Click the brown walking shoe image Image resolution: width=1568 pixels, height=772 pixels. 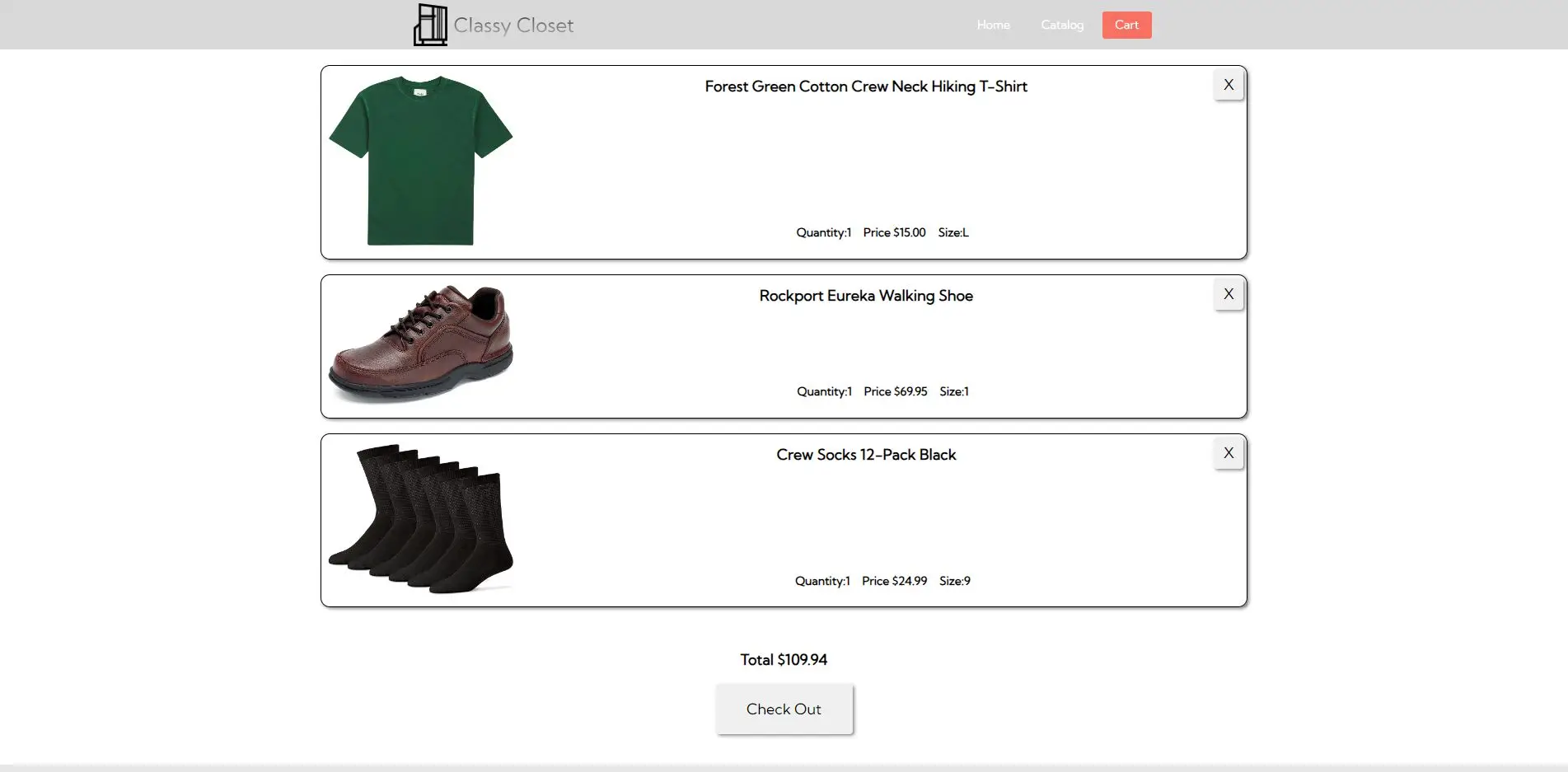[x=420, y=344]
